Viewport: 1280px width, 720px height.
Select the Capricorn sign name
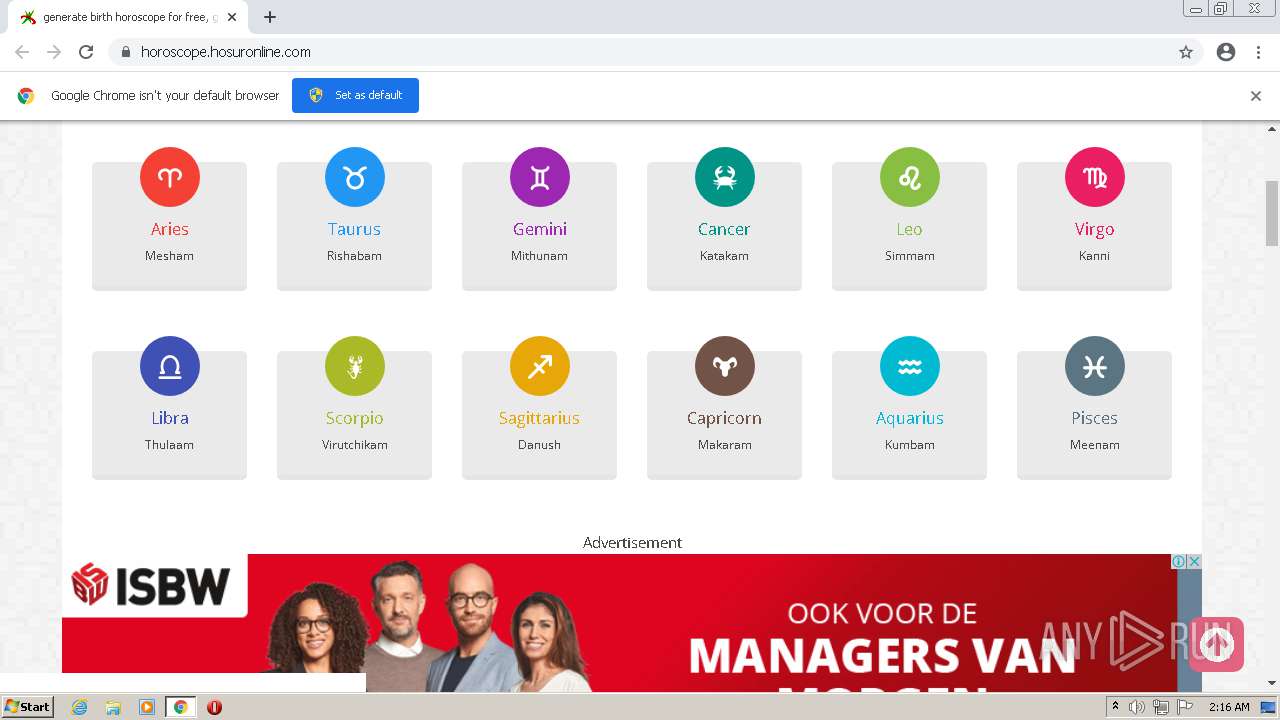pyautogui.click(x=724, y=418)
